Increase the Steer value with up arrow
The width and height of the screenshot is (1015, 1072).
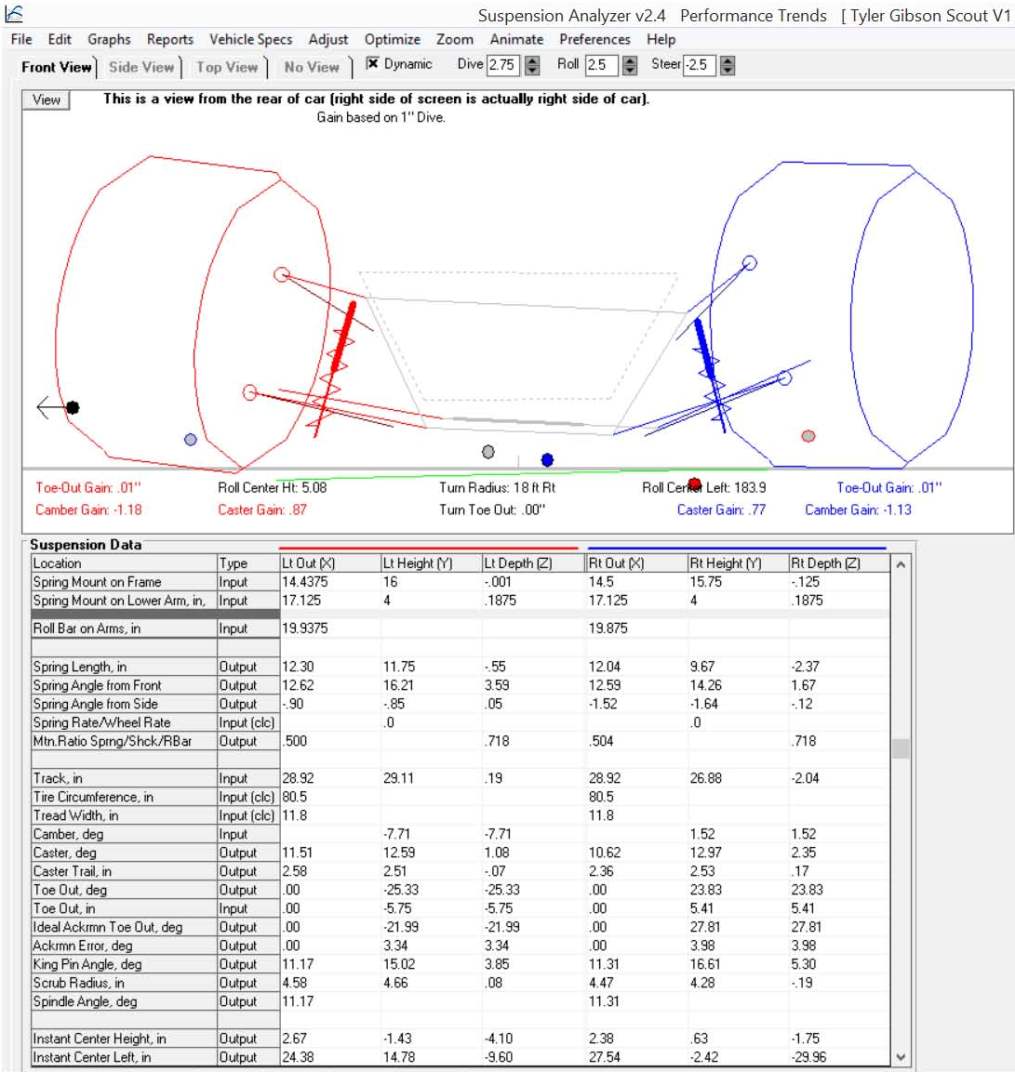(x=728, y=61)
